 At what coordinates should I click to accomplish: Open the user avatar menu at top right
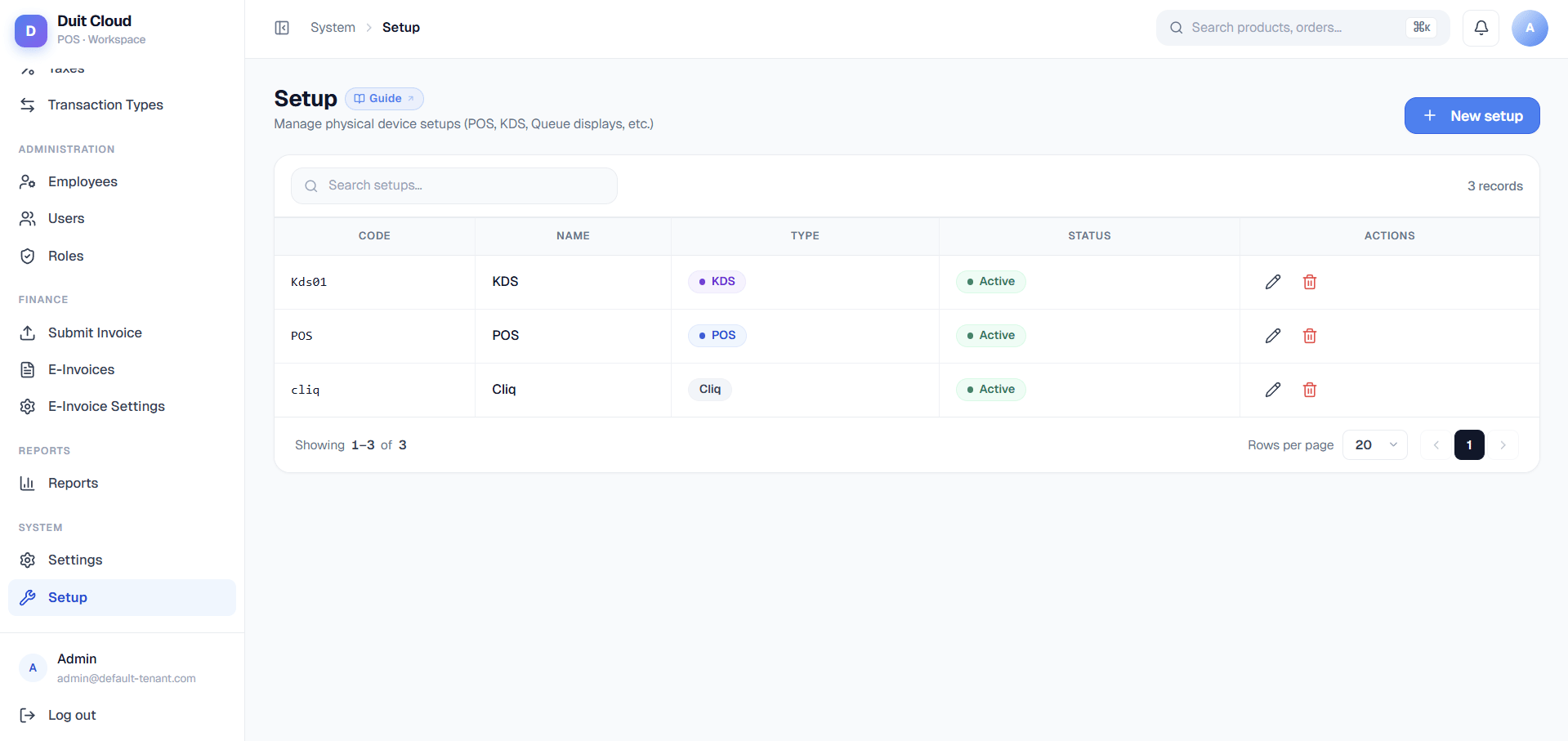click(x=1530, y=28)
